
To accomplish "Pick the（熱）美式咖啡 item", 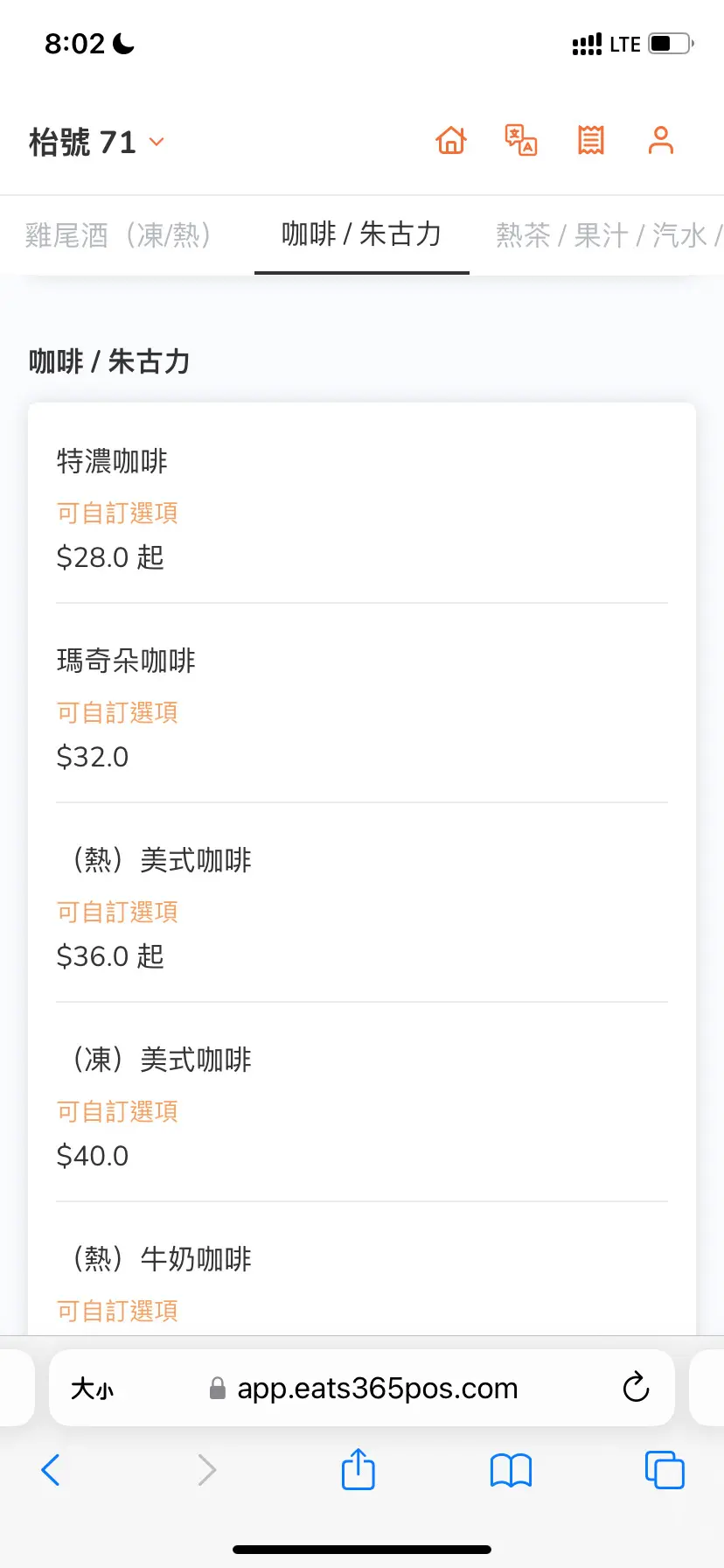I will click(x=361, y=906).
